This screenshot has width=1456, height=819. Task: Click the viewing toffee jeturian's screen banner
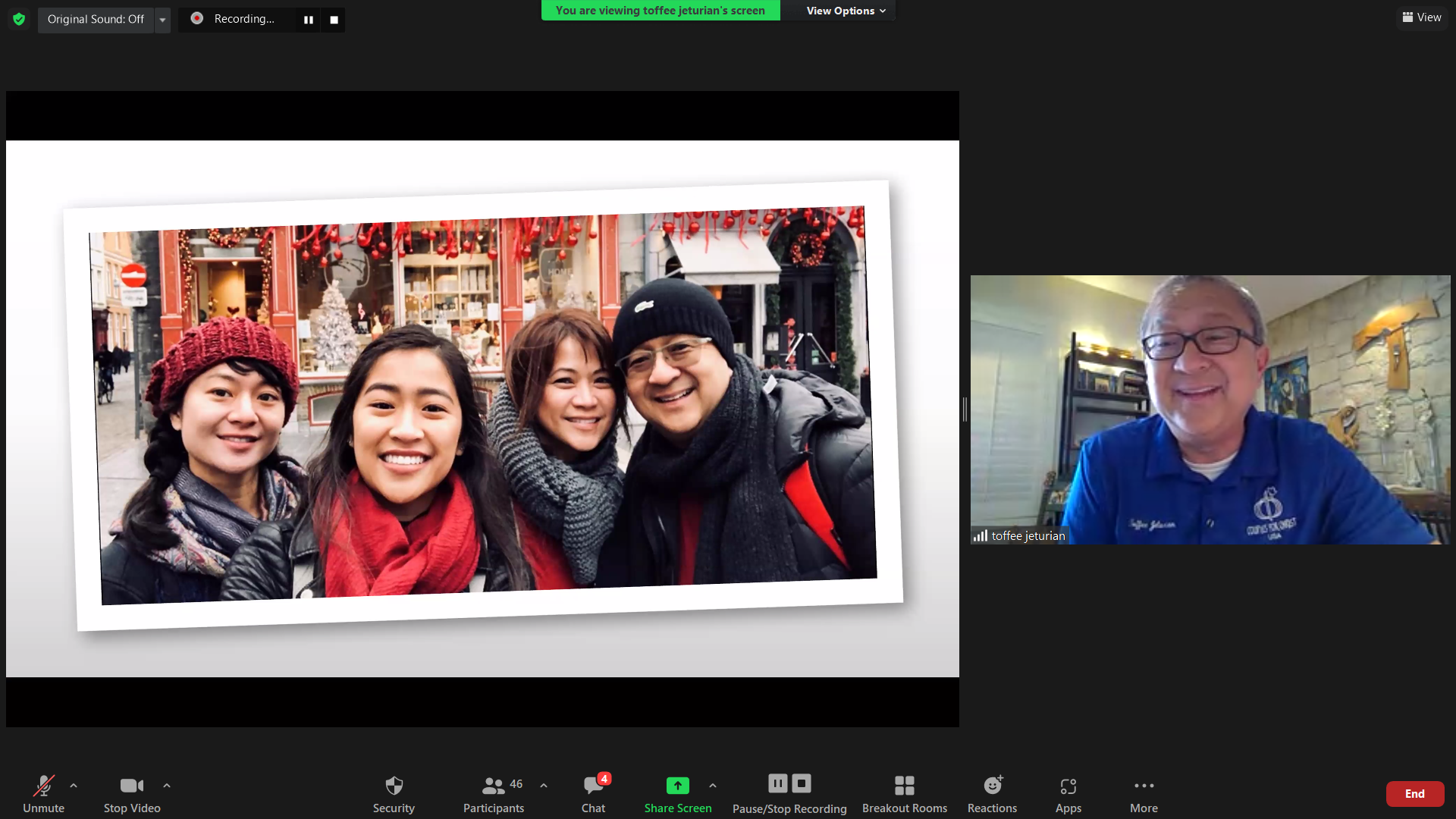(661, 11)
